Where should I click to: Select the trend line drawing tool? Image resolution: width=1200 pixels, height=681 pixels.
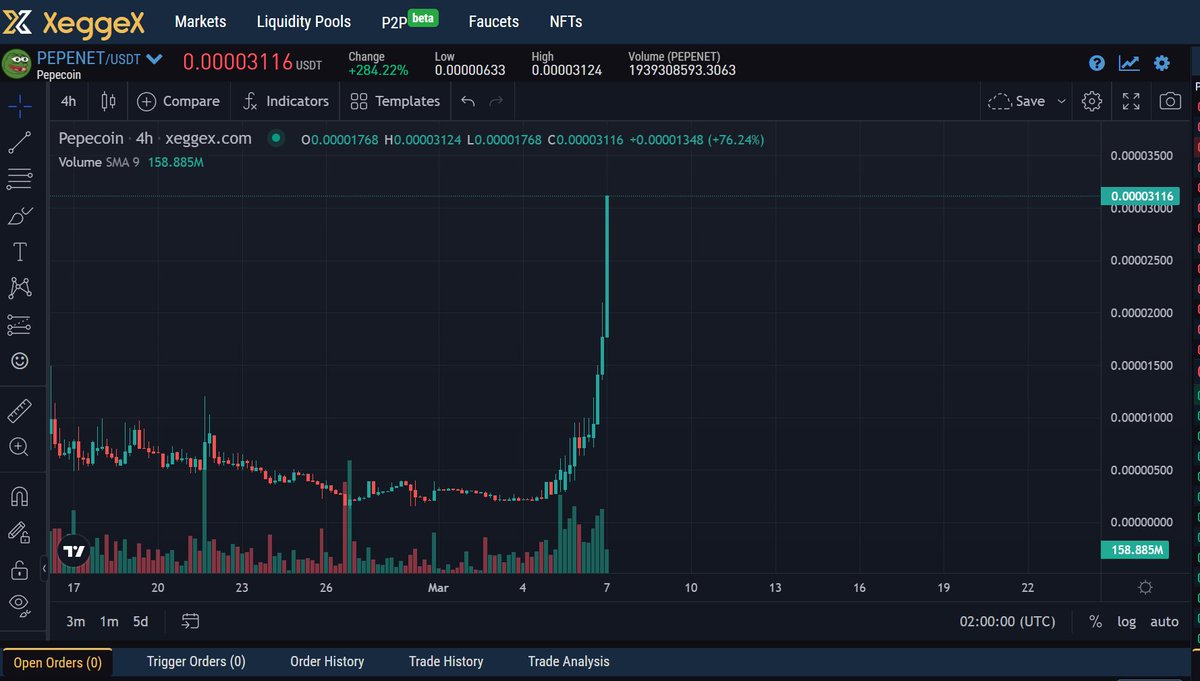point(20,142)
